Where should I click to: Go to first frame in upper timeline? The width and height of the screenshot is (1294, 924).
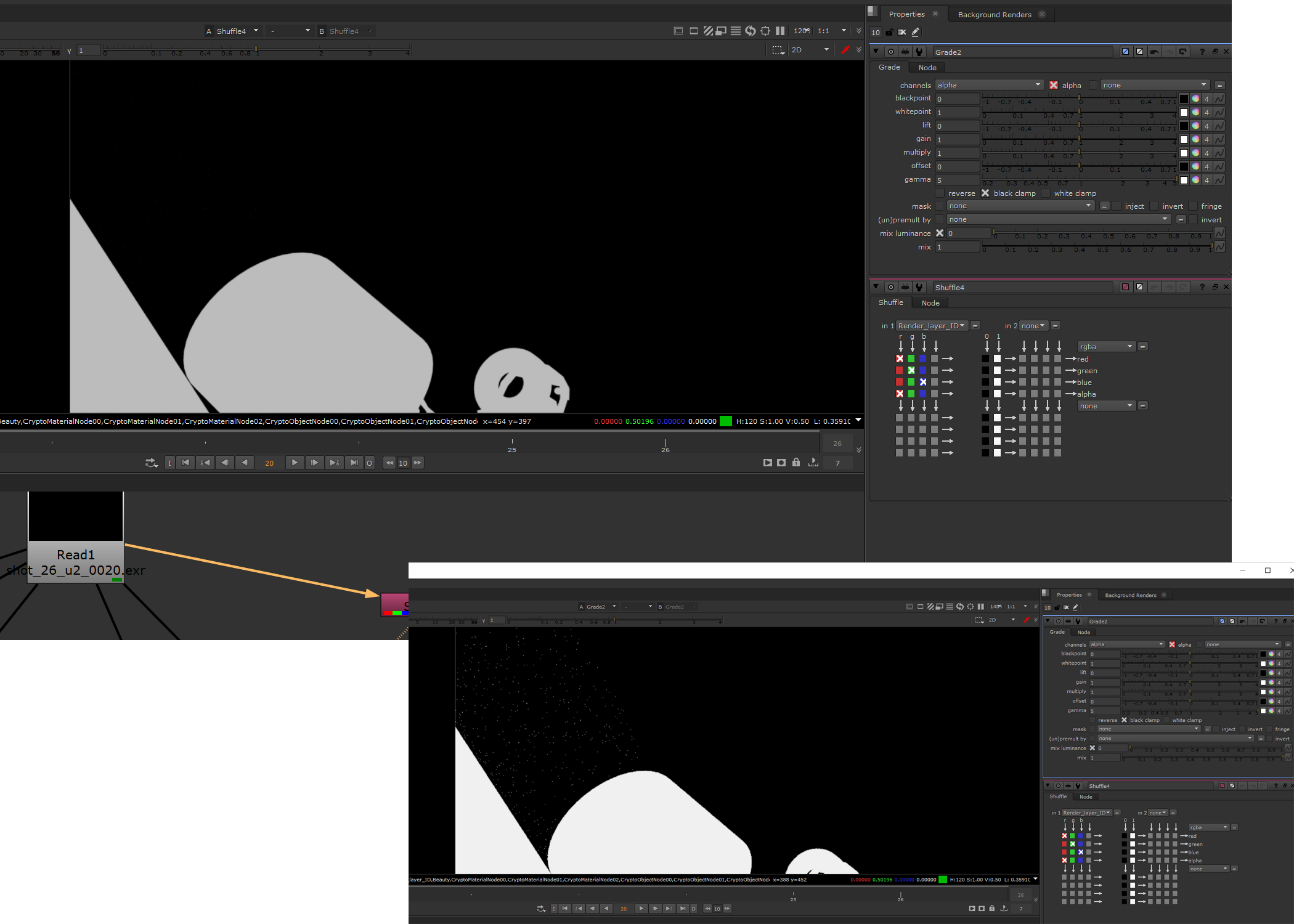[x=185, y=463]
